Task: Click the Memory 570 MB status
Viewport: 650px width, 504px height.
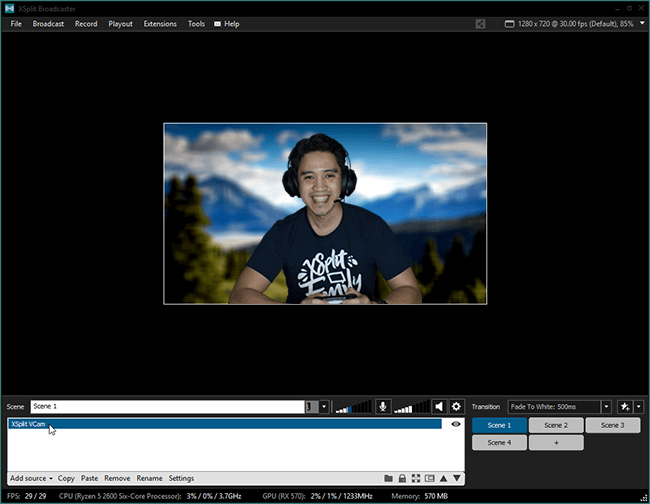Action: point(420,496)
